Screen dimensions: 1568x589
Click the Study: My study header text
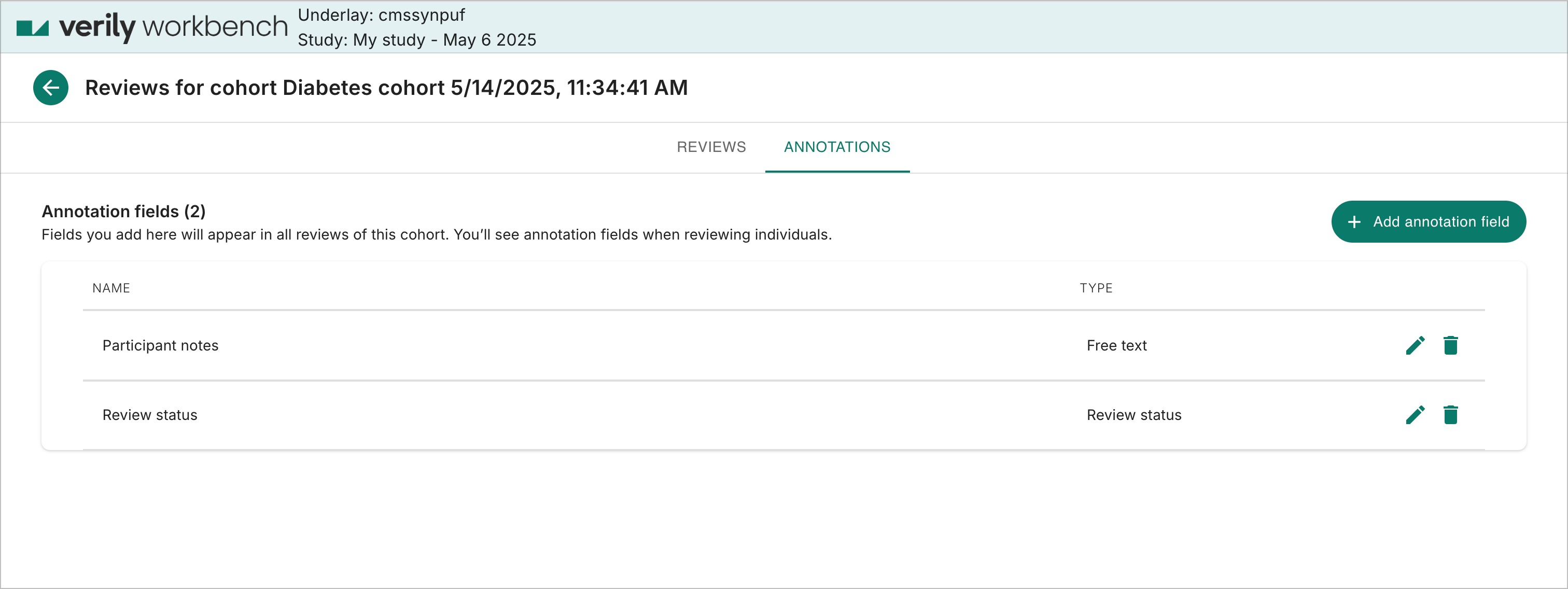416,39
